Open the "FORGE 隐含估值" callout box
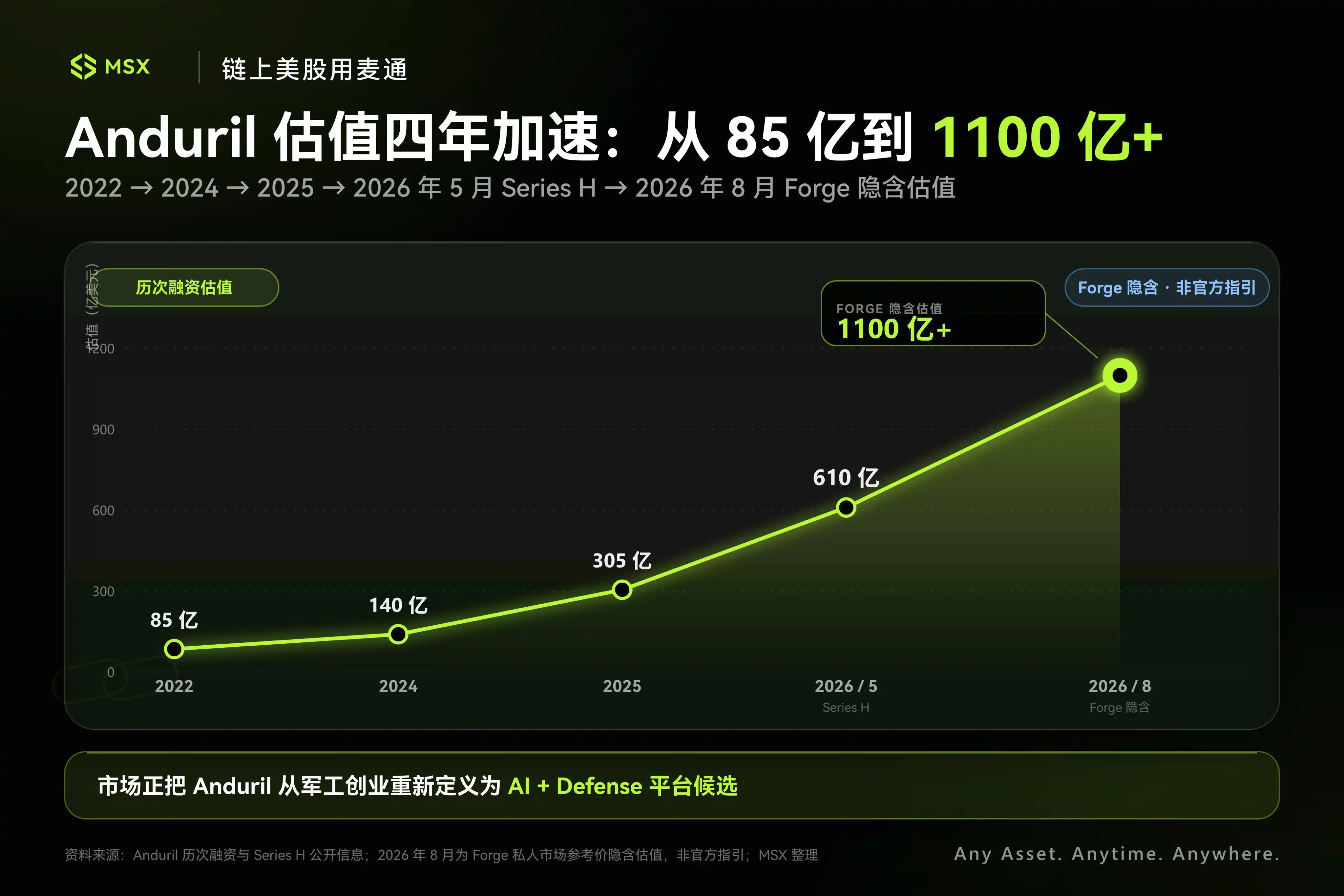Image resolution: width=1344 pixels, height=896 pixels. 933,313
